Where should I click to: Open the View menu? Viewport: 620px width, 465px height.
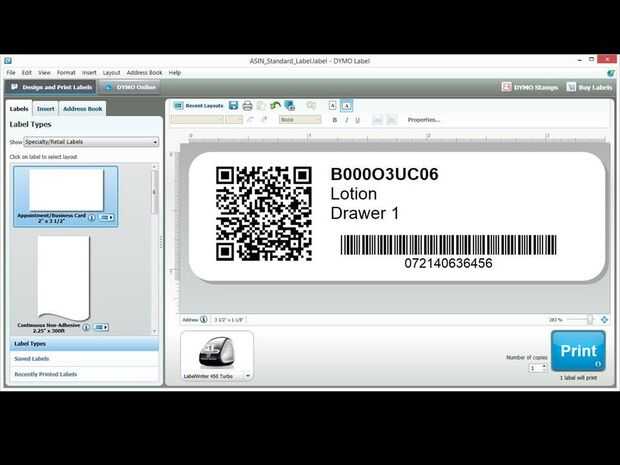click(44, 73)
